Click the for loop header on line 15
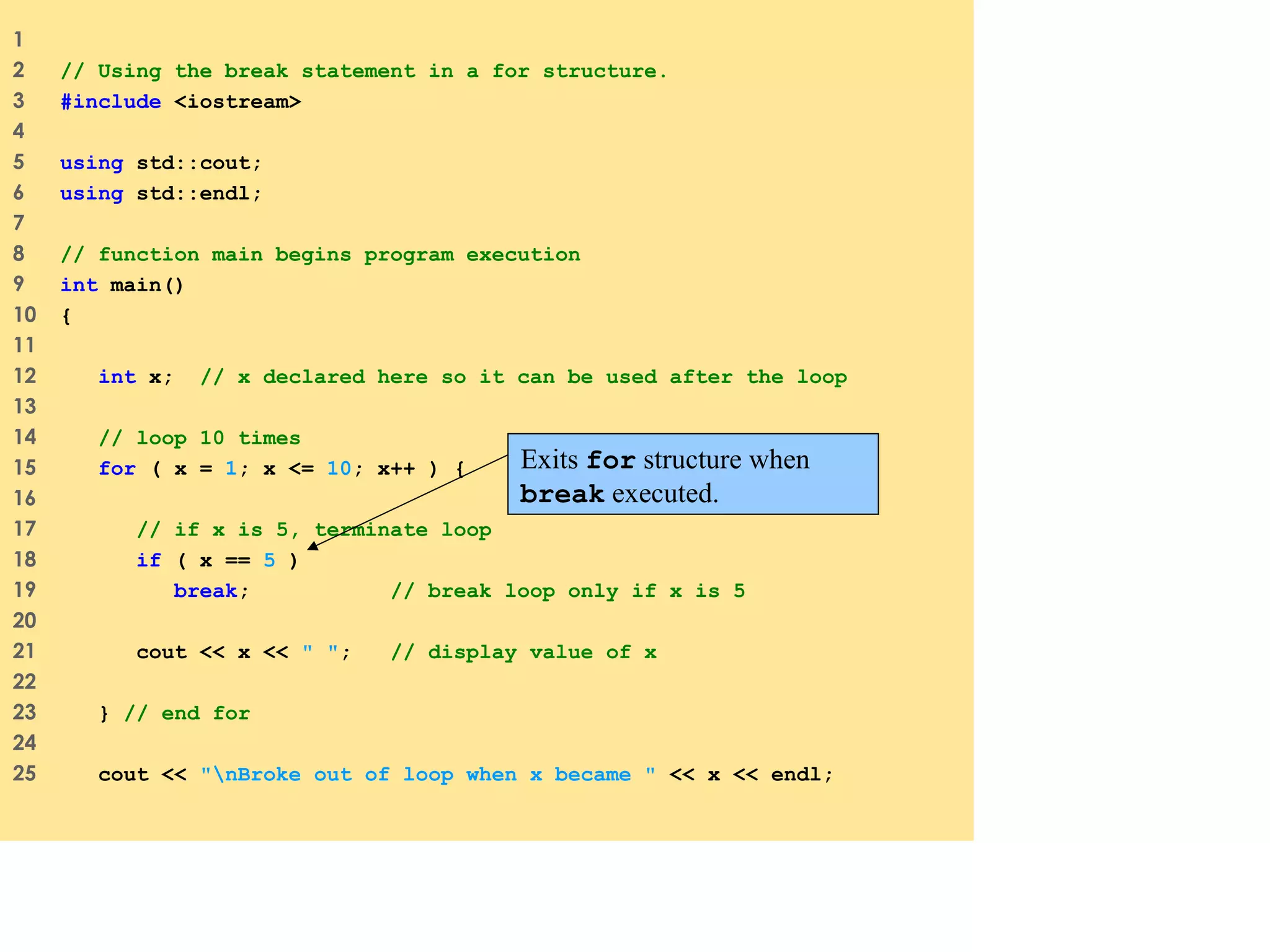The height and width of the screenshot is (952, 1270). pyautogui.click(x=282, y=469)
